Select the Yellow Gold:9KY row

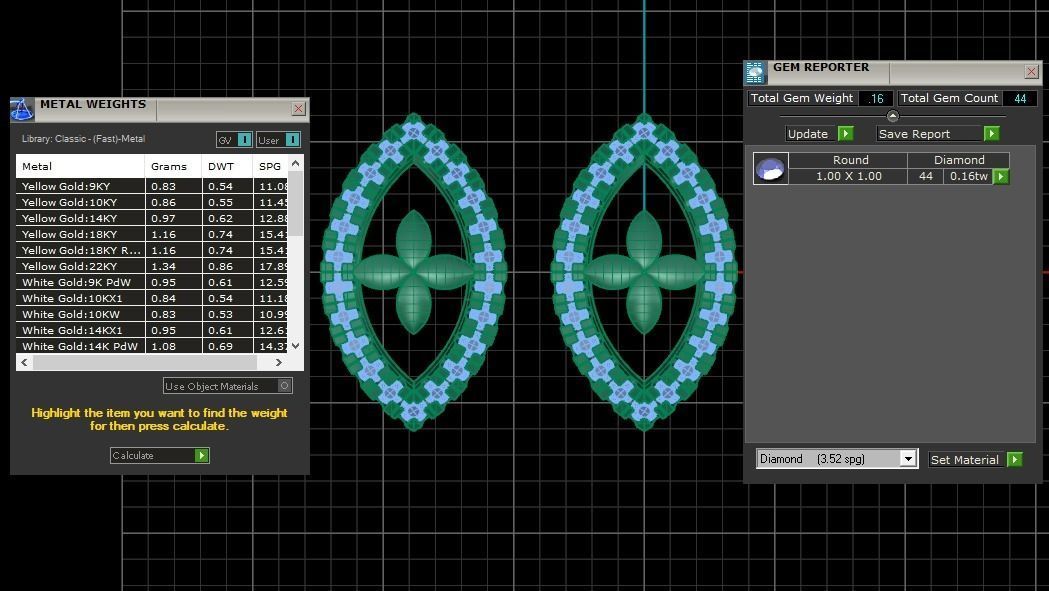(152, 186)
